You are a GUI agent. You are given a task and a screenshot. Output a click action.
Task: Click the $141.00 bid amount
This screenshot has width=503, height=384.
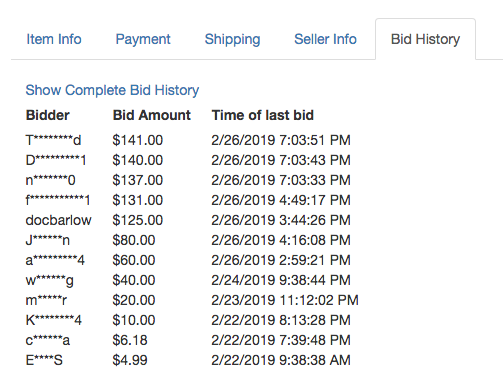tap(138, 140)
